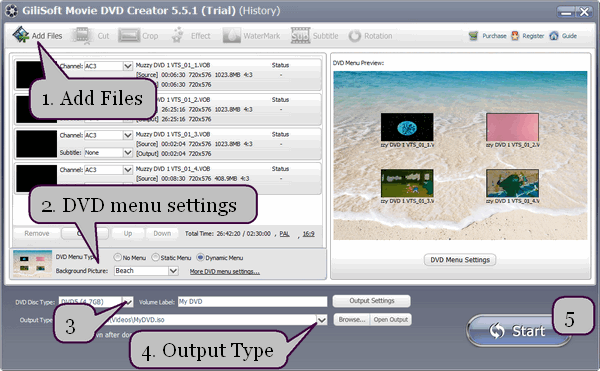
Task: Click the Browse... button
Action: point(352,319)
